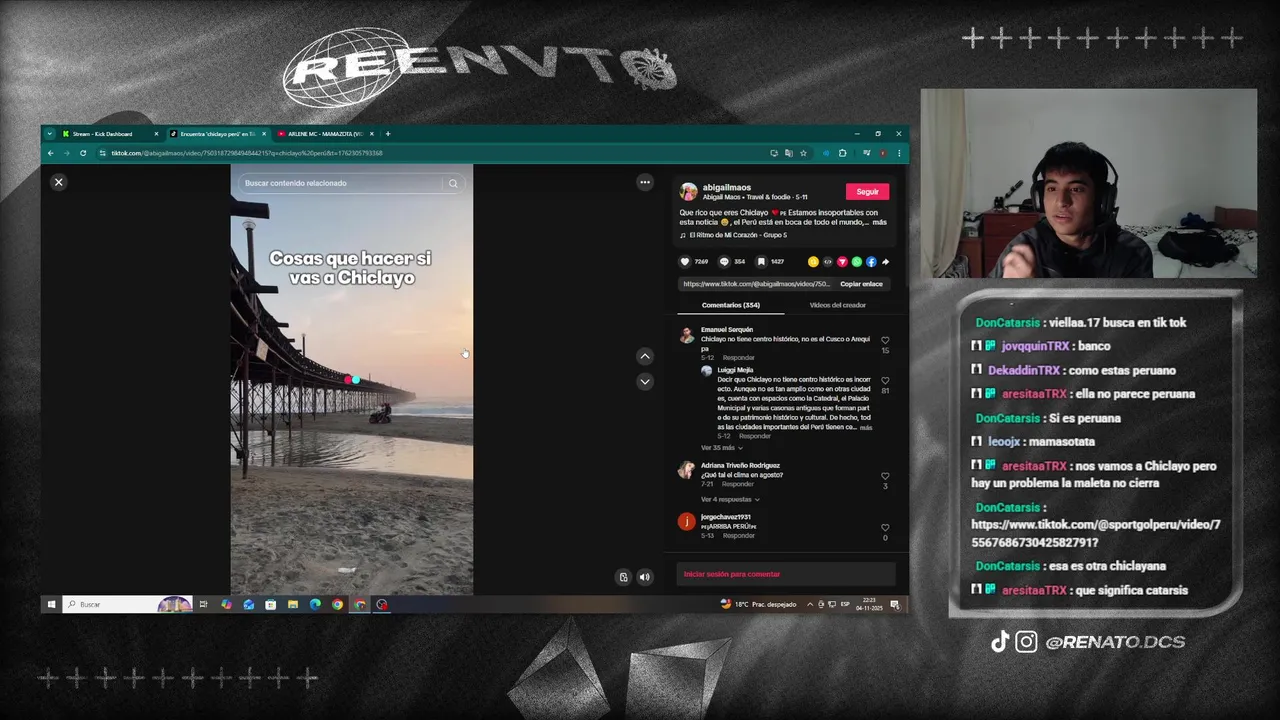Image resolution: width=1280 pixels, height=720 pixels.
Task: Open Chrome three-dot menu
Action: click(899, 153)
